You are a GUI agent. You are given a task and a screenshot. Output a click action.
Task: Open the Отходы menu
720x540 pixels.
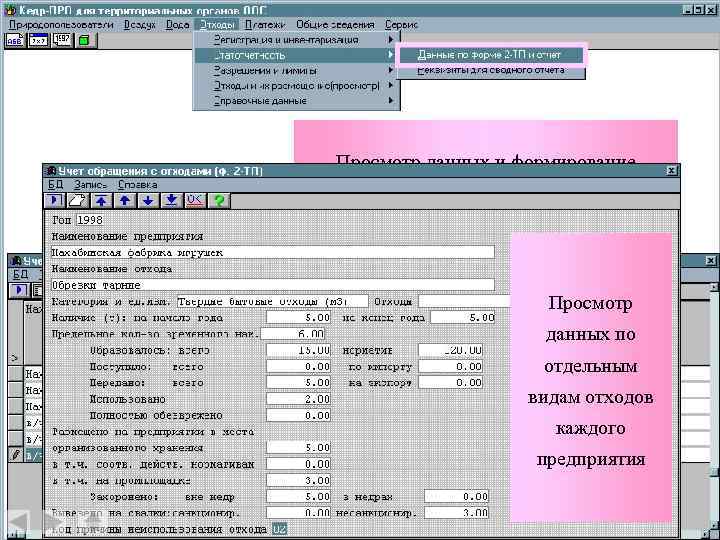pos(218,25)
